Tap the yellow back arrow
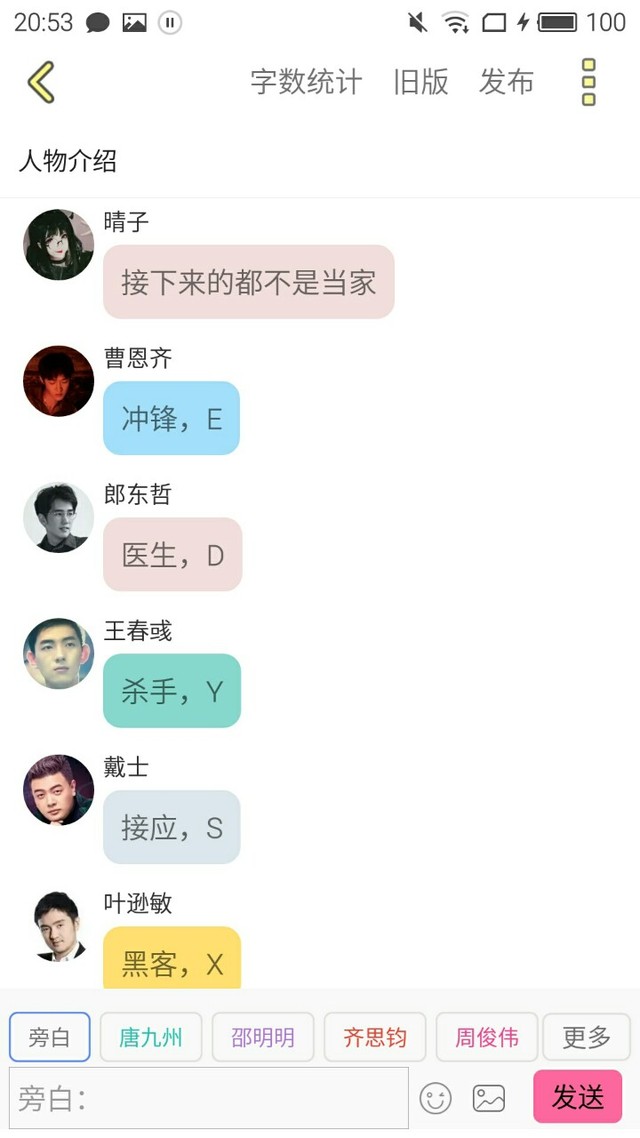640x1138 pixels. click(41, 82)
